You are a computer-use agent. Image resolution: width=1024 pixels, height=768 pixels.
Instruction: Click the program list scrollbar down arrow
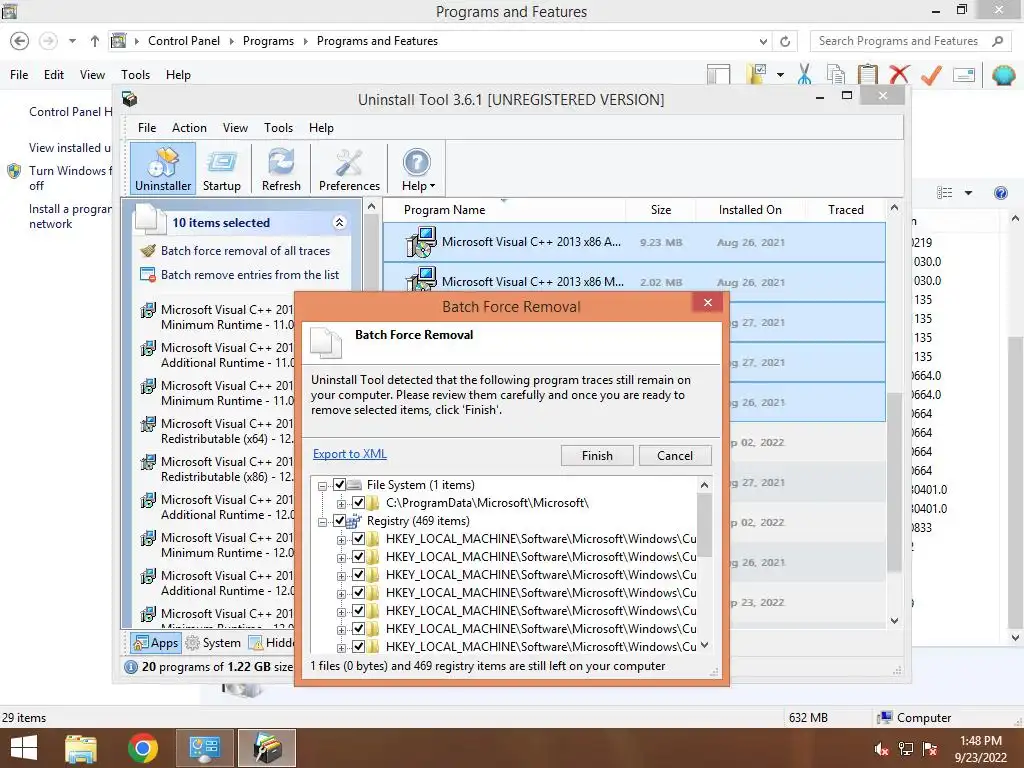click(x=895, y=621)
